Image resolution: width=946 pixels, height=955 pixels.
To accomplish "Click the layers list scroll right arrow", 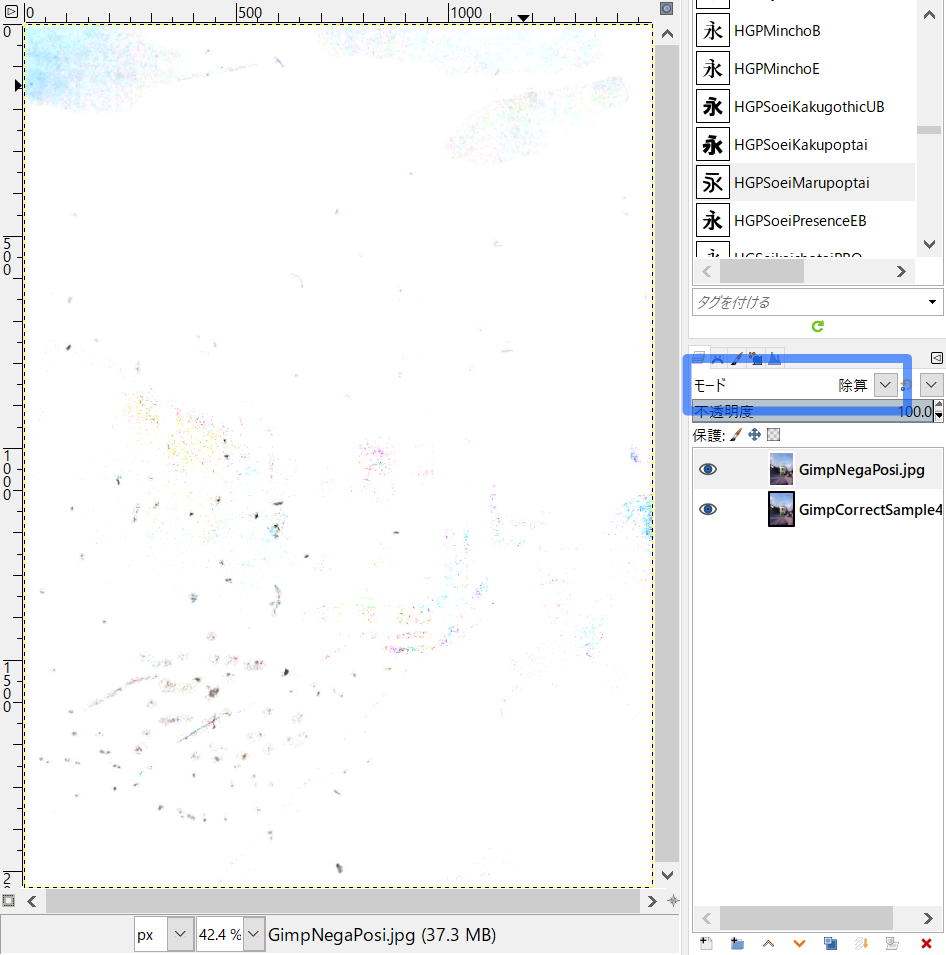I will coord(928,918).
